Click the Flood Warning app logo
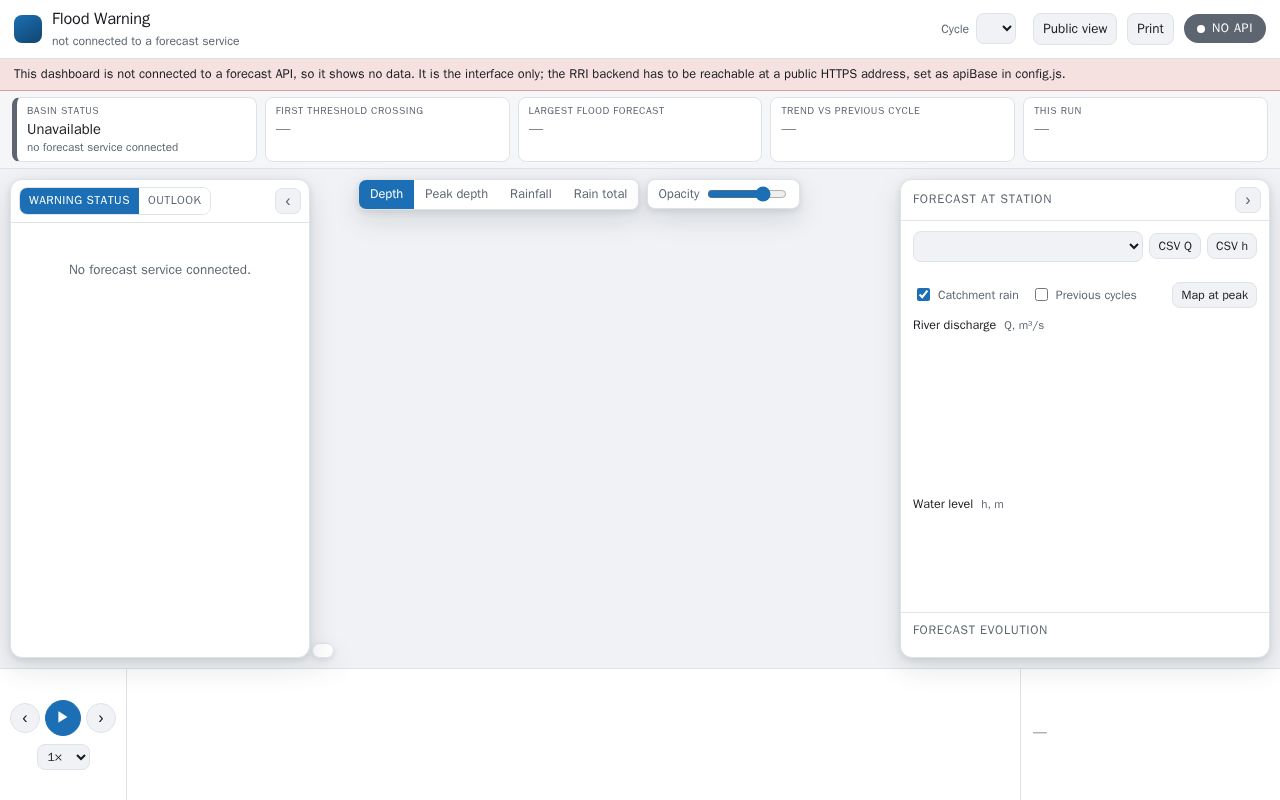 28,29
